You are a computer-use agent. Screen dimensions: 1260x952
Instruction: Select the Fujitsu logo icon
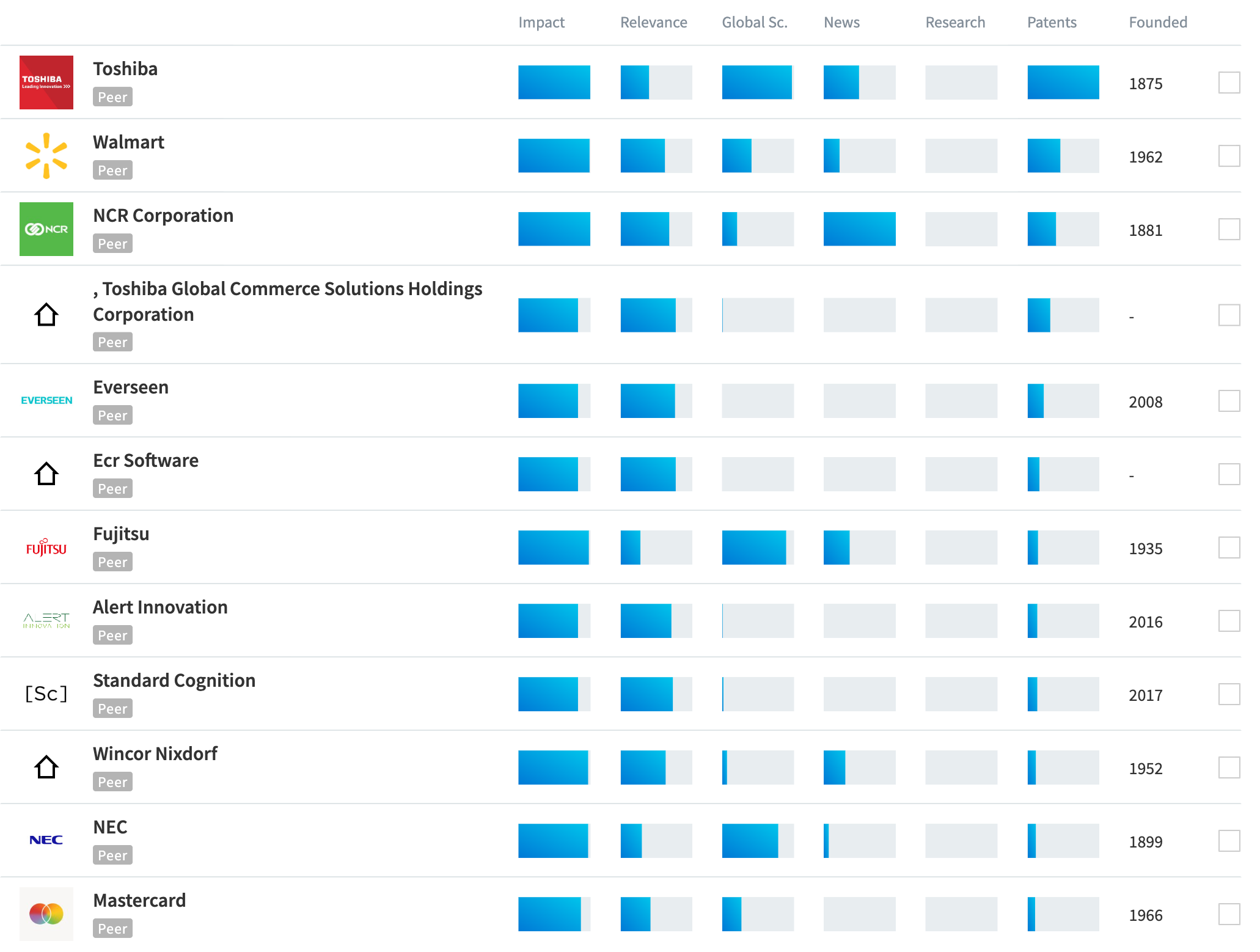(x=46, y=547)
